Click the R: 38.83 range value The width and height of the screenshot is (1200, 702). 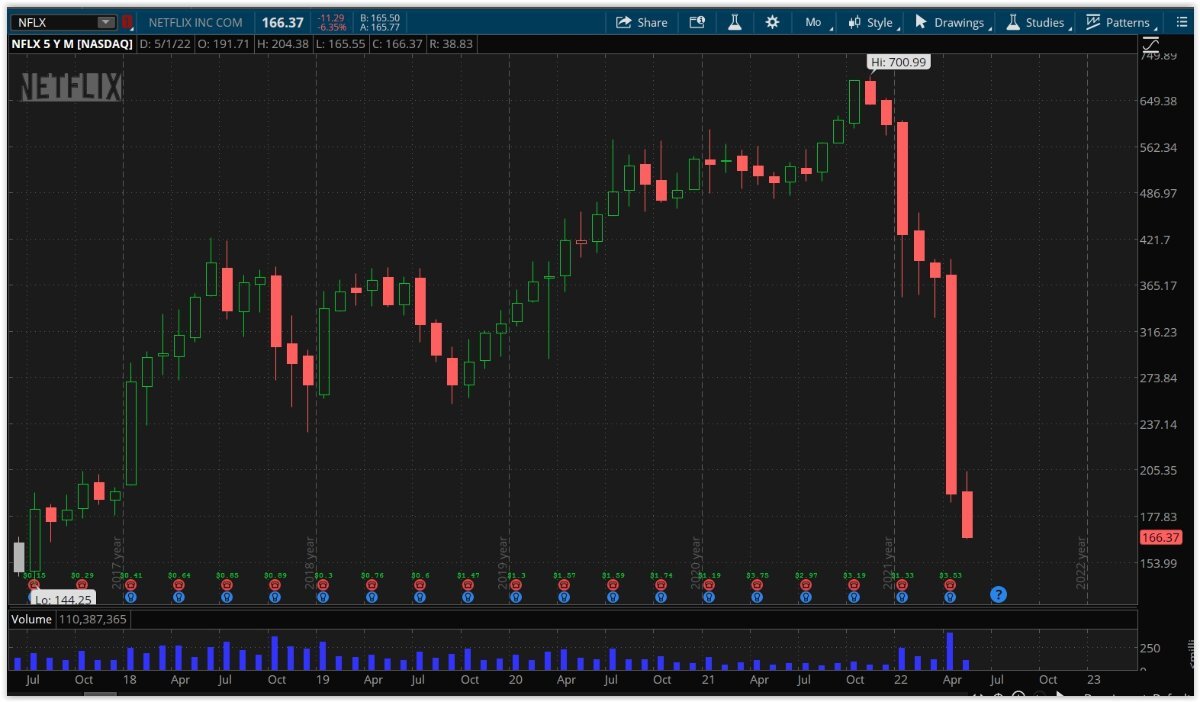click(x=450, y=44)
